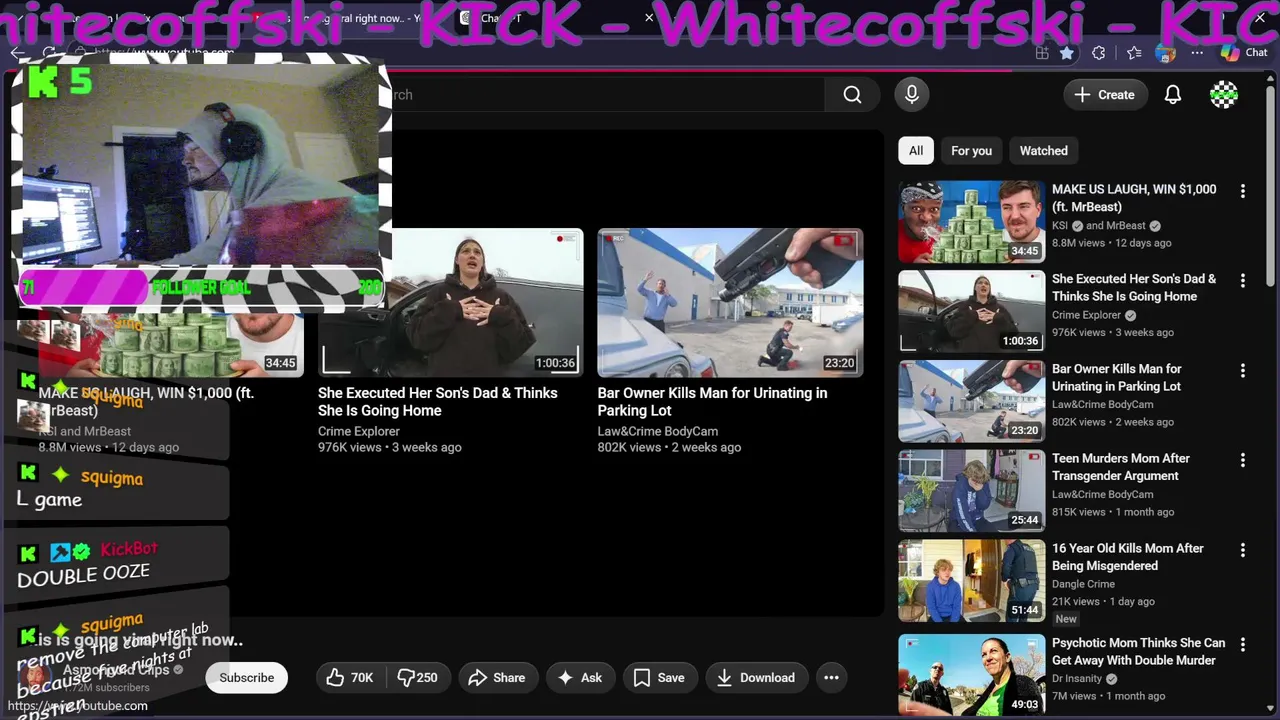Viewport: 1280px width, 720px height.
Task: Open options menu for Bar Owner Kills Man sidebar video
Action: pos(1243,371)
